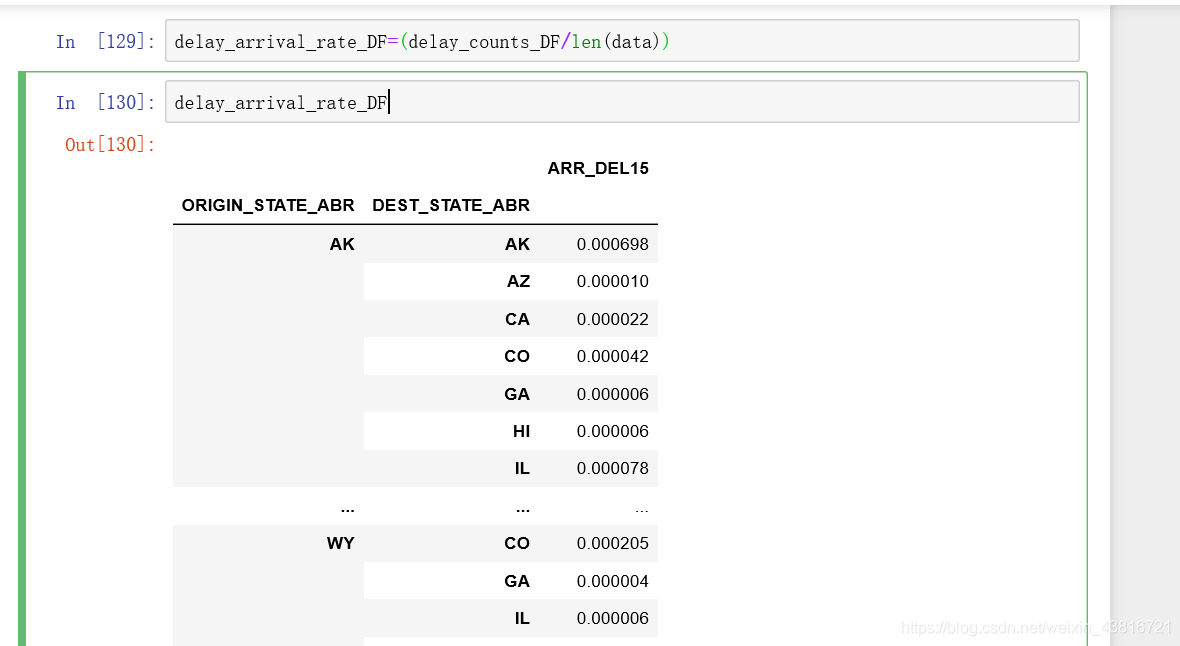Click the CA destination label
Screen dimensions: 1180x646
point(517,319)
